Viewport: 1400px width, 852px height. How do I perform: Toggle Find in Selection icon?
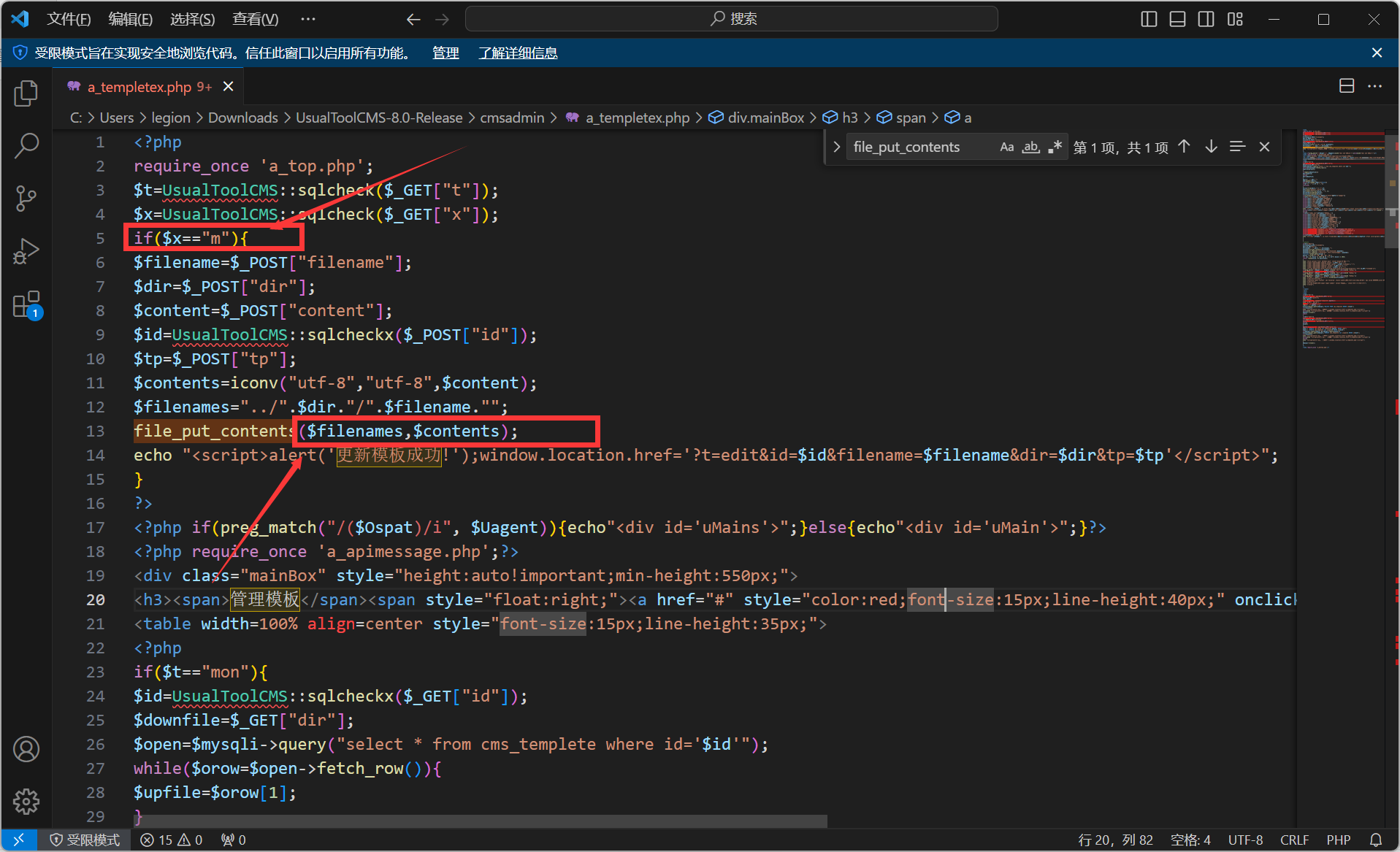[x=1237, y=147]
